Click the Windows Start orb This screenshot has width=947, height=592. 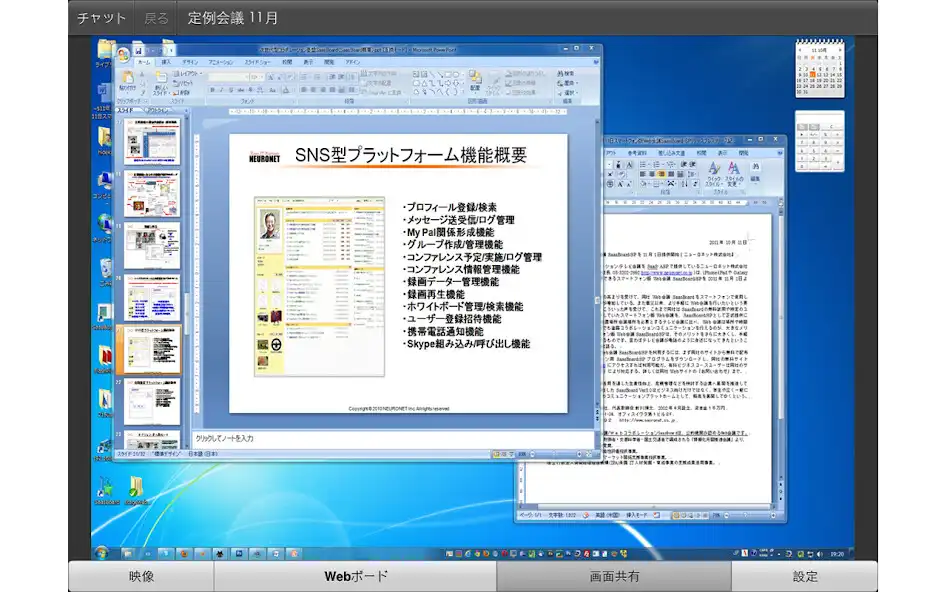[x=101, y=553]
